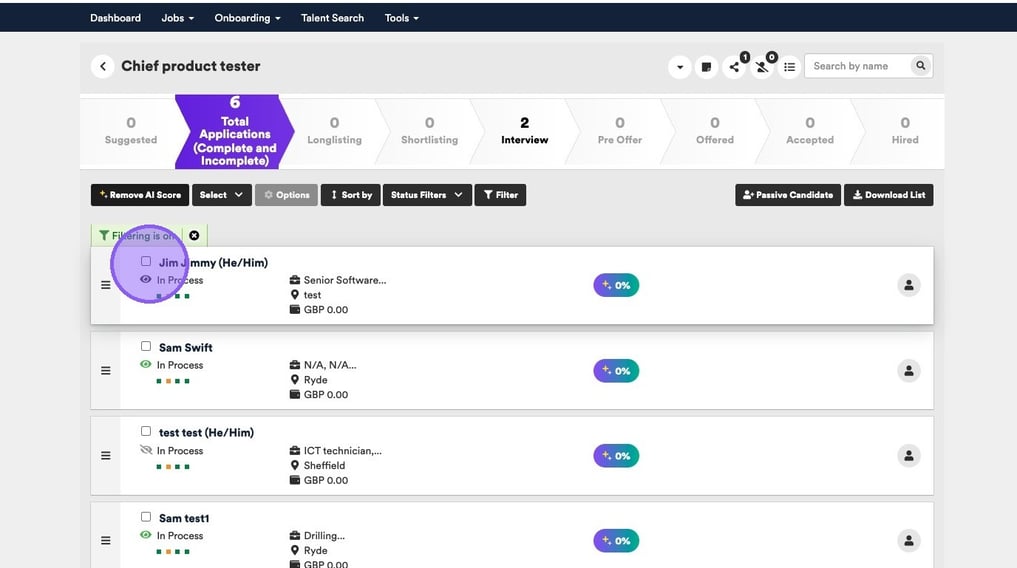Viewport: 1017px width, 568px height.
Task: Open the Status Filters dropdown
Action: pyautogui.click(x=427, y=195)
